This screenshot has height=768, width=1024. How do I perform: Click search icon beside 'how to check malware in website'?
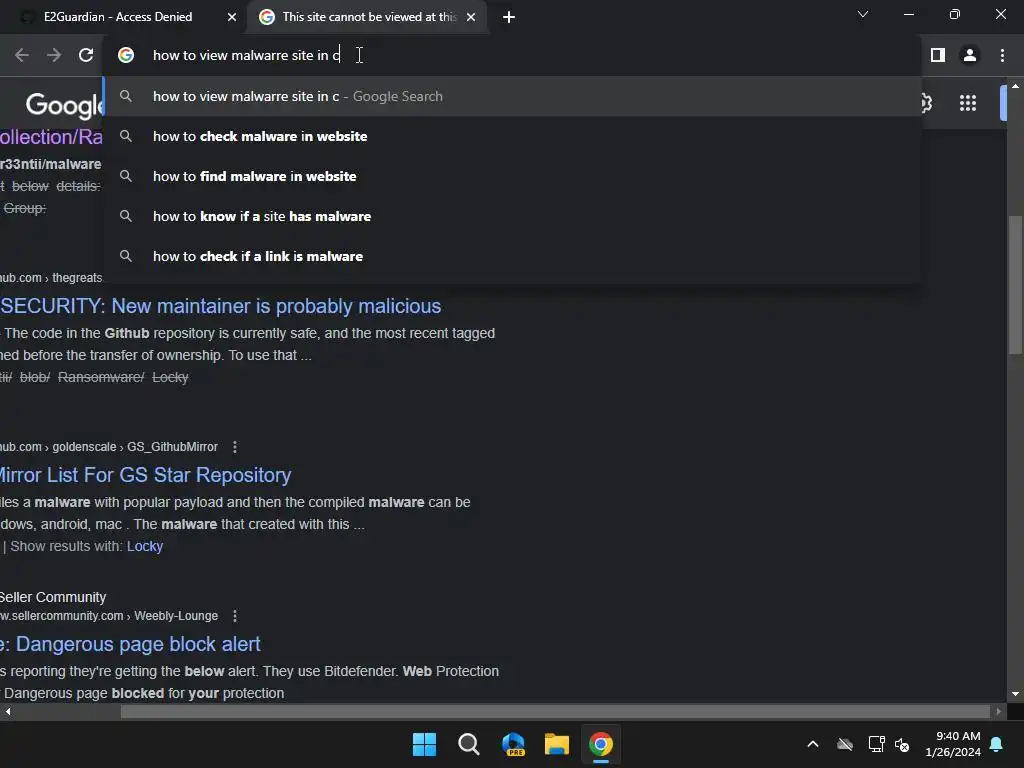[x=126, y=136]
